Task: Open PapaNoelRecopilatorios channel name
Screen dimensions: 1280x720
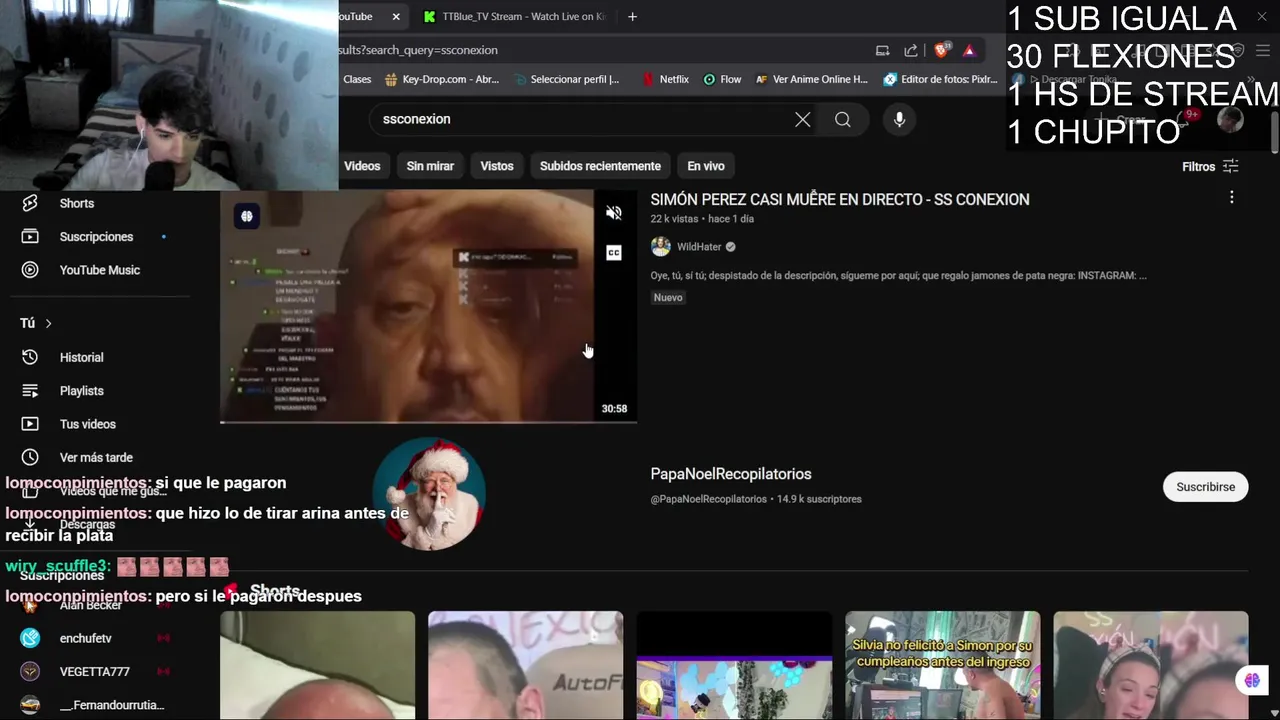Action: [x=731, y=474]
